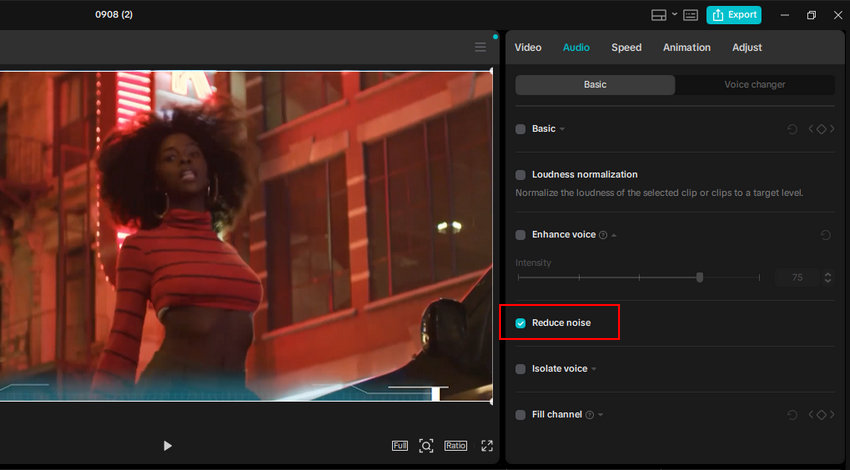Click the Intensity value field showing 75

coord(796,278)
